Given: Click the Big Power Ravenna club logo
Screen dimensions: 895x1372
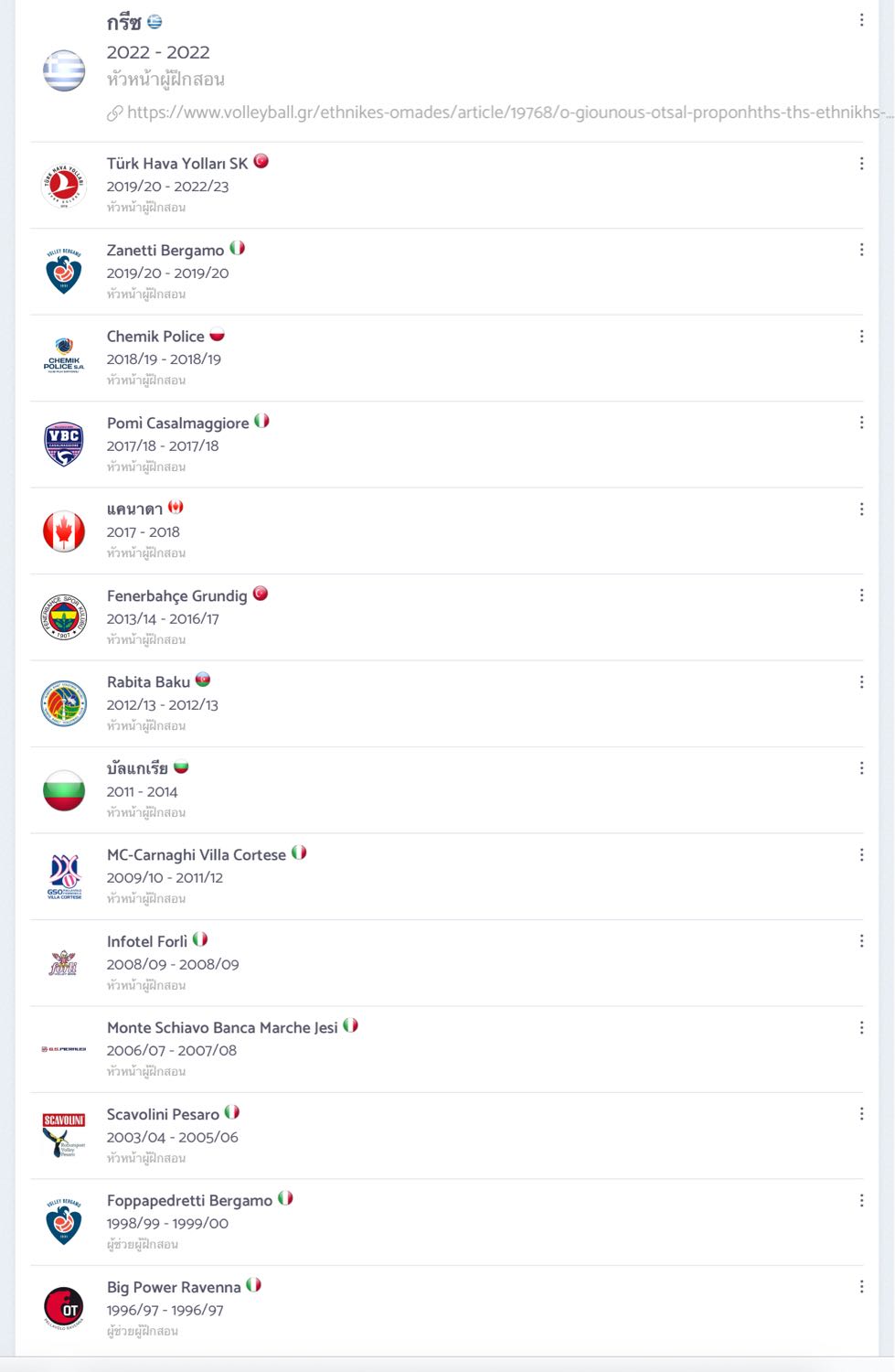Looking at the screenshot, I should pos(64,1309).
